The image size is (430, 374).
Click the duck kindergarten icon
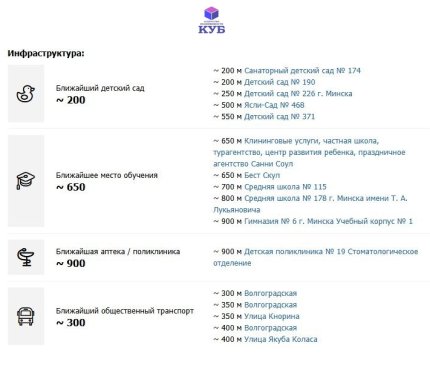click(26, 94)
